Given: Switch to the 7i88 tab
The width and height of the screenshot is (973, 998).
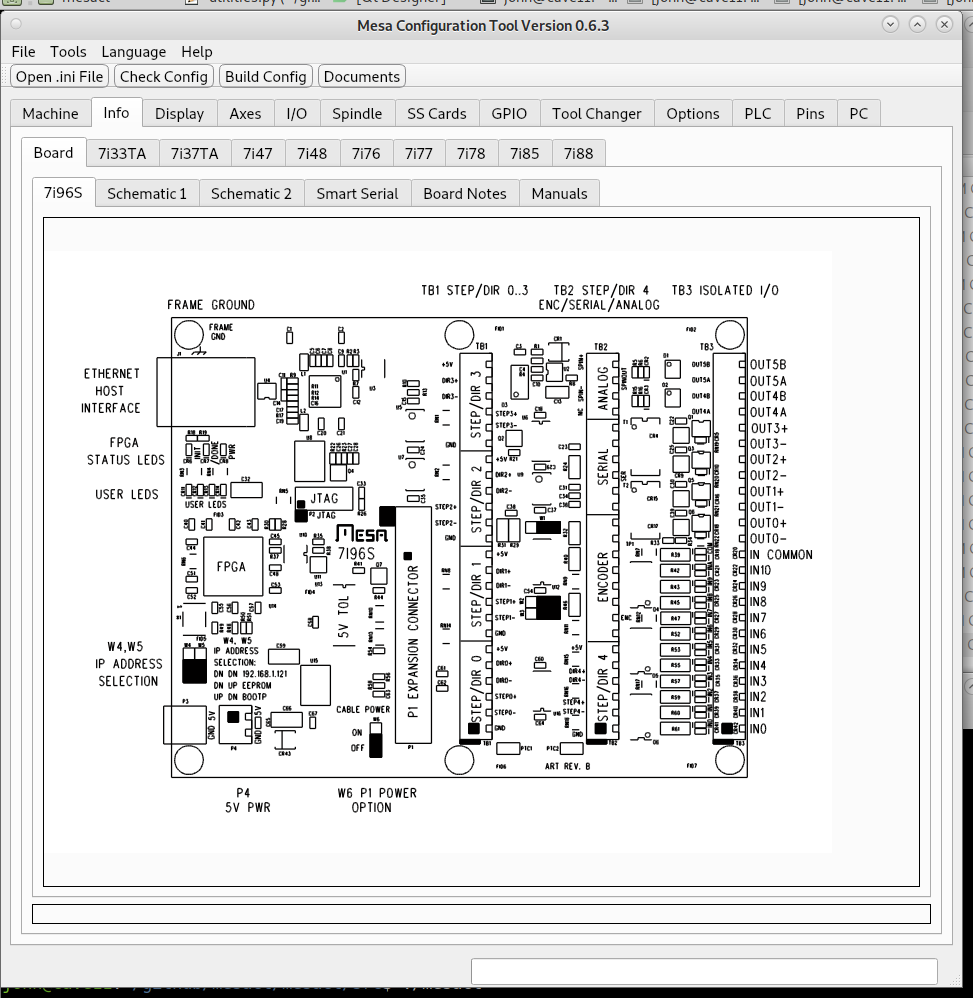Looking at the screenshot, I should [578, 153].
